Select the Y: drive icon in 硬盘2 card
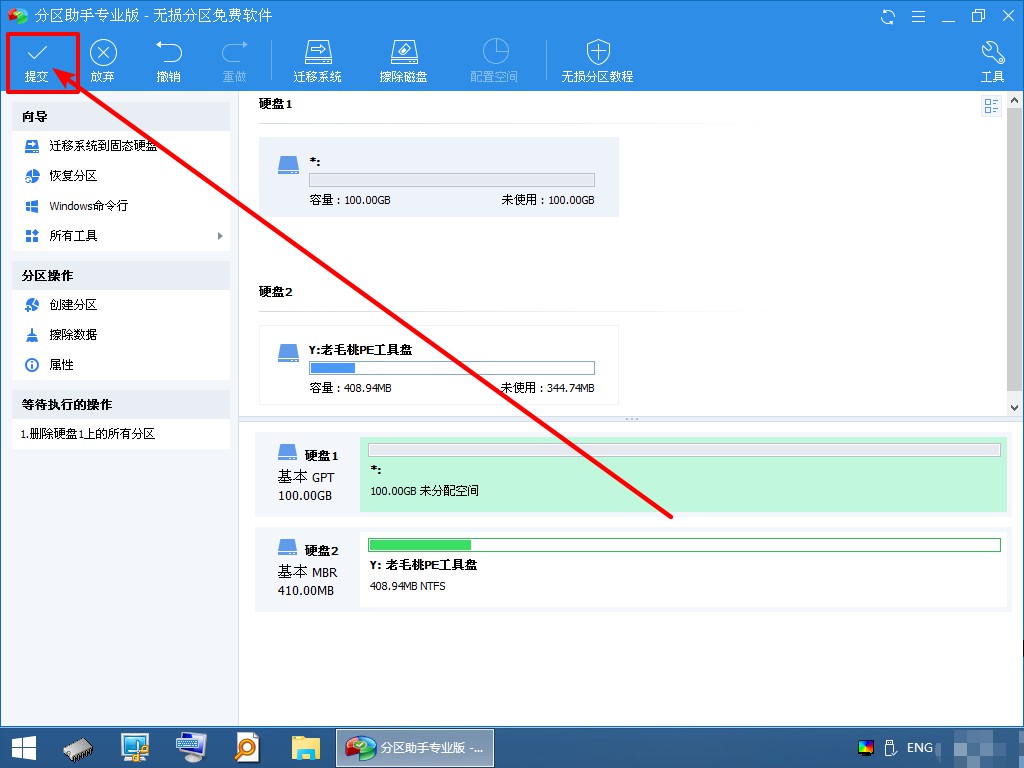 tap(289, 353)
